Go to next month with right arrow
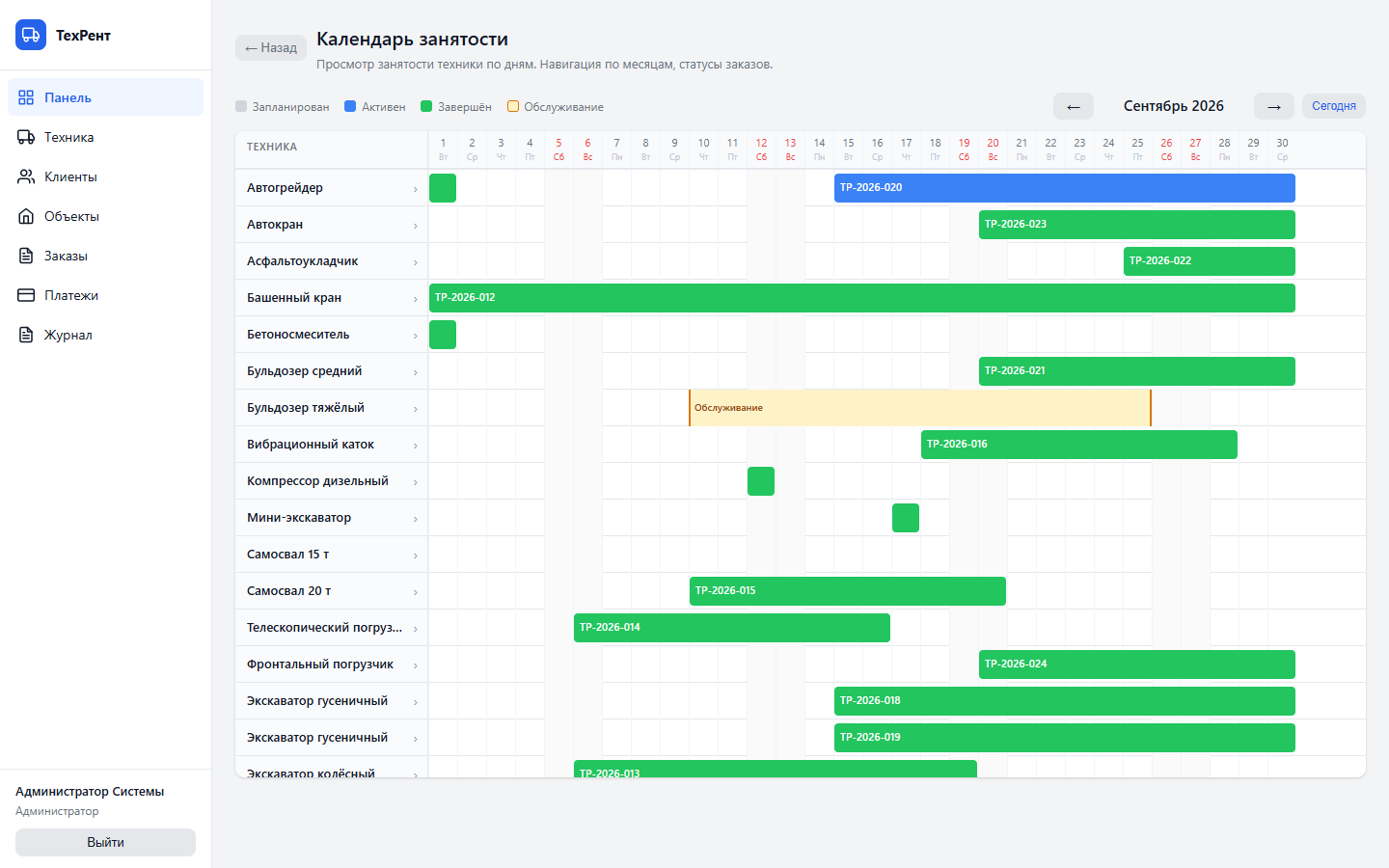The image size is (1389, 868). (x=1274, y=106)
